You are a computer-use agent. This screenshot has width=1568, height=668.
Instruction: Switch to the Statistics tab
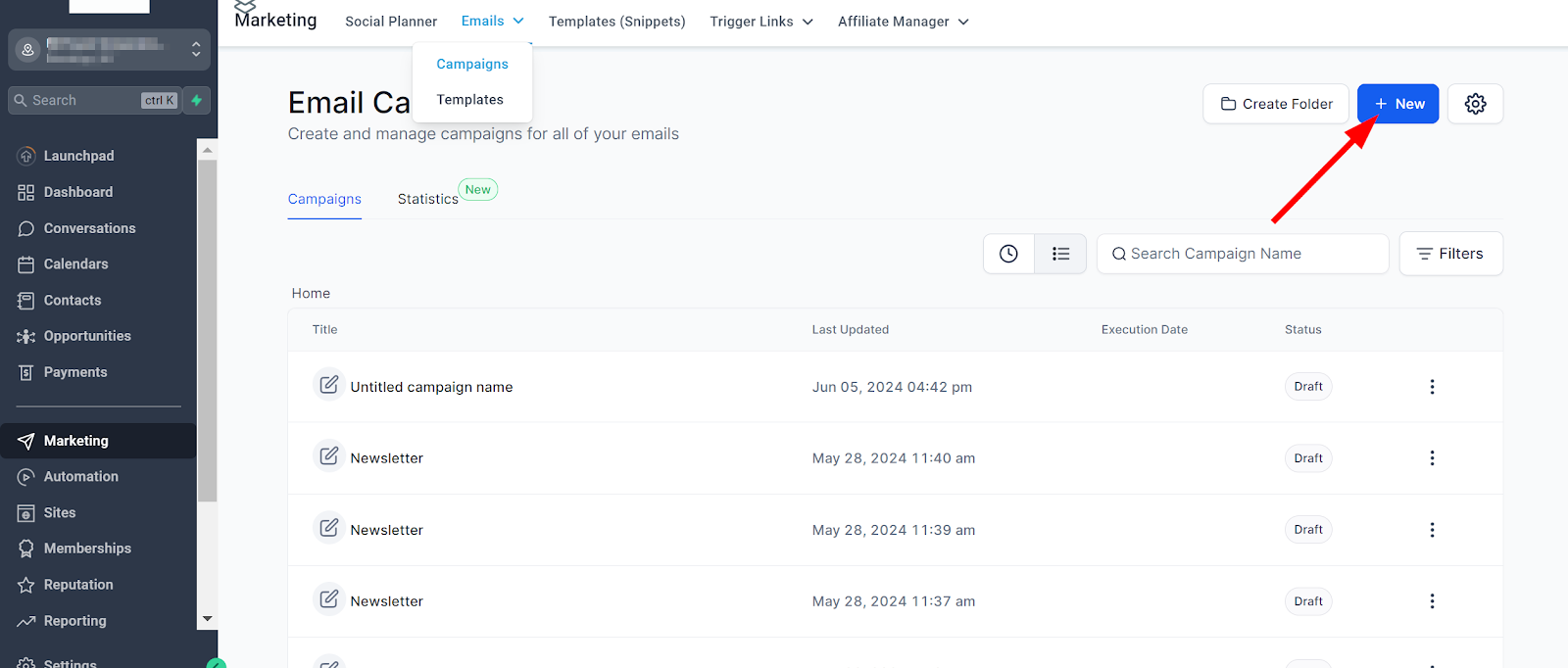click(x=428, y=199)
